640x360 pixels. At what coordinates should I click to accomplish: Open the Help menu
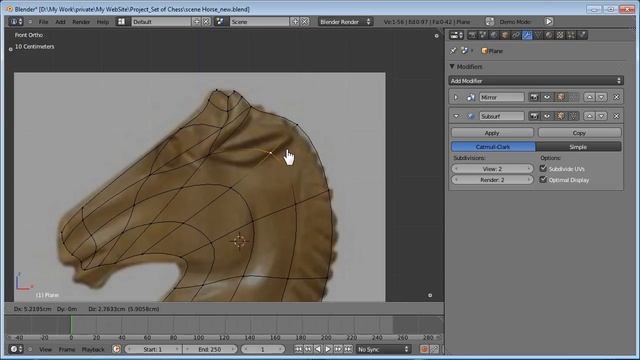point(103,22)
